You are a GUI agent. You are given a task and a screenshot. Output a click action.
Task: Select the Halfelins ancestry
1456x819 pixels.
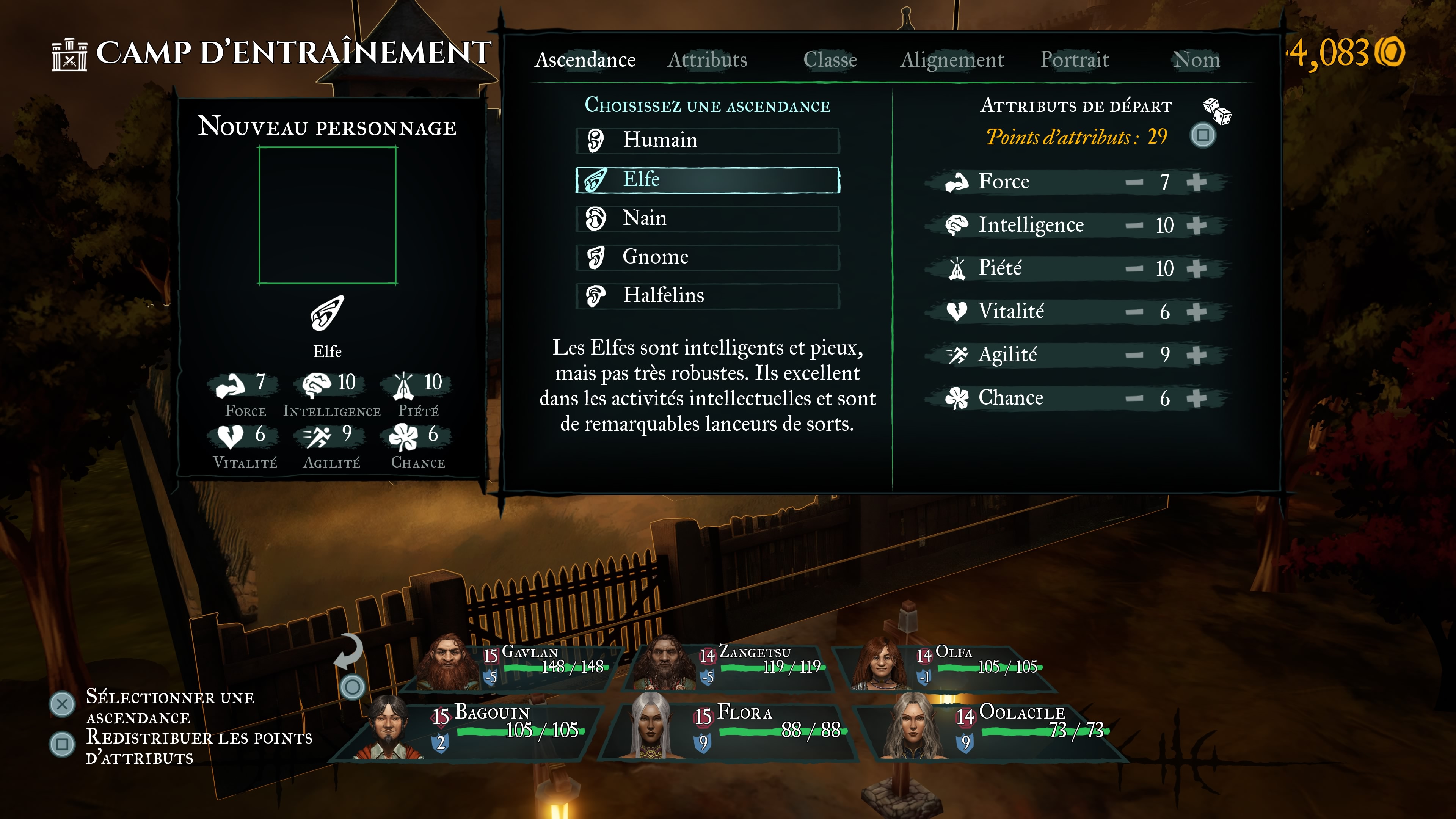pyautogui.click(x=708, y=296)
